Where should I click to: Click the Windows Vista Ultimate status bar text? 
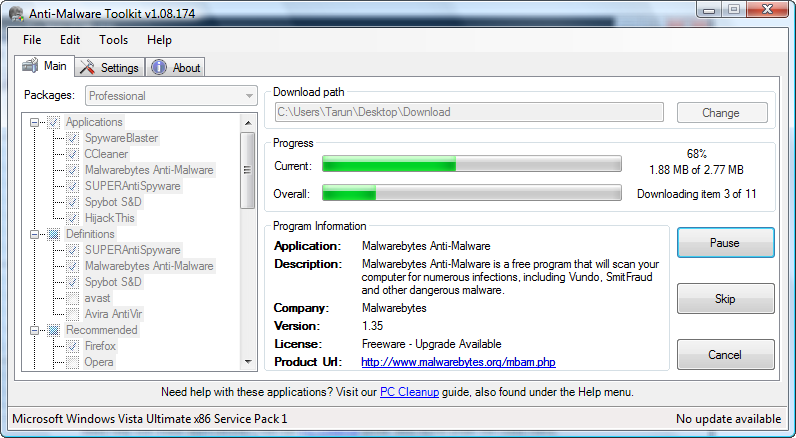[150, 419]
